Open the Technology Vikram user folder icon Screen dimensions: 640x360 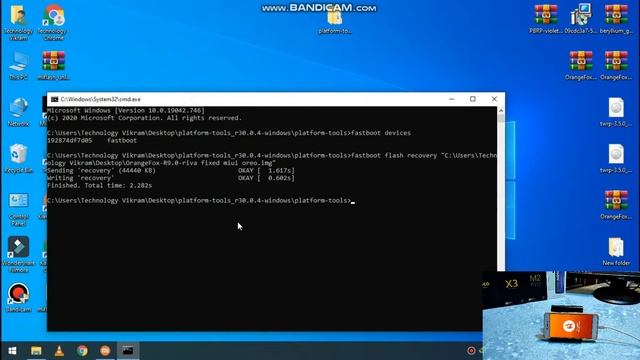(x=18, y=22)
